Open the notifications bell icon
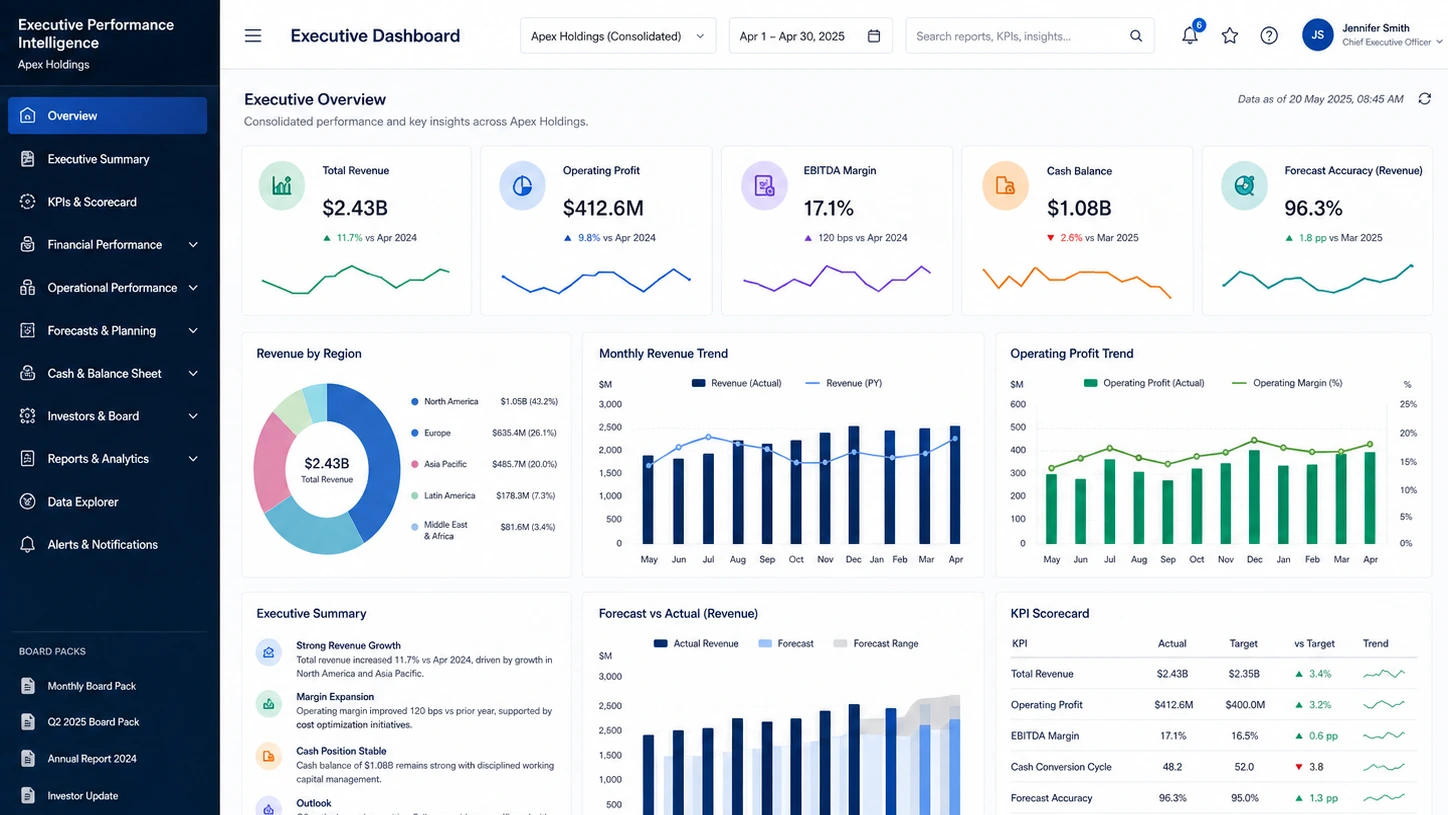 1190,36
